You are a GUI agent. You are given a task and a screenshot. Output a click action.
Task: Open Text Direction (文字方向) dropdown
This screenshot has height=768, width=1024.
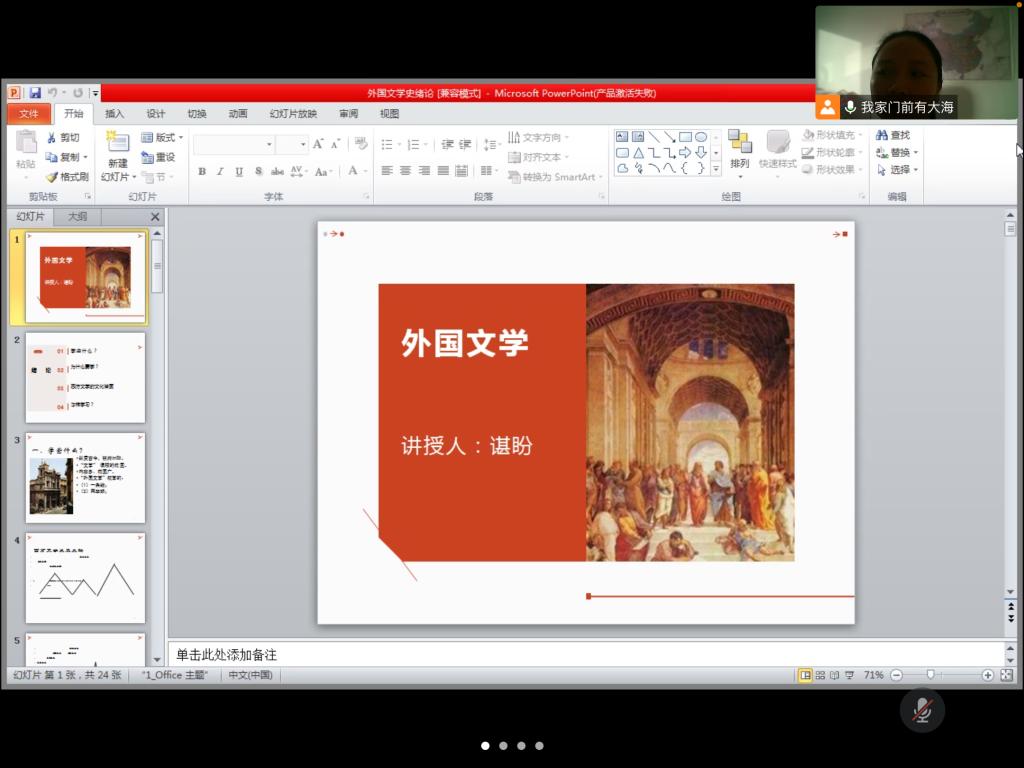(x=539, y=137)
